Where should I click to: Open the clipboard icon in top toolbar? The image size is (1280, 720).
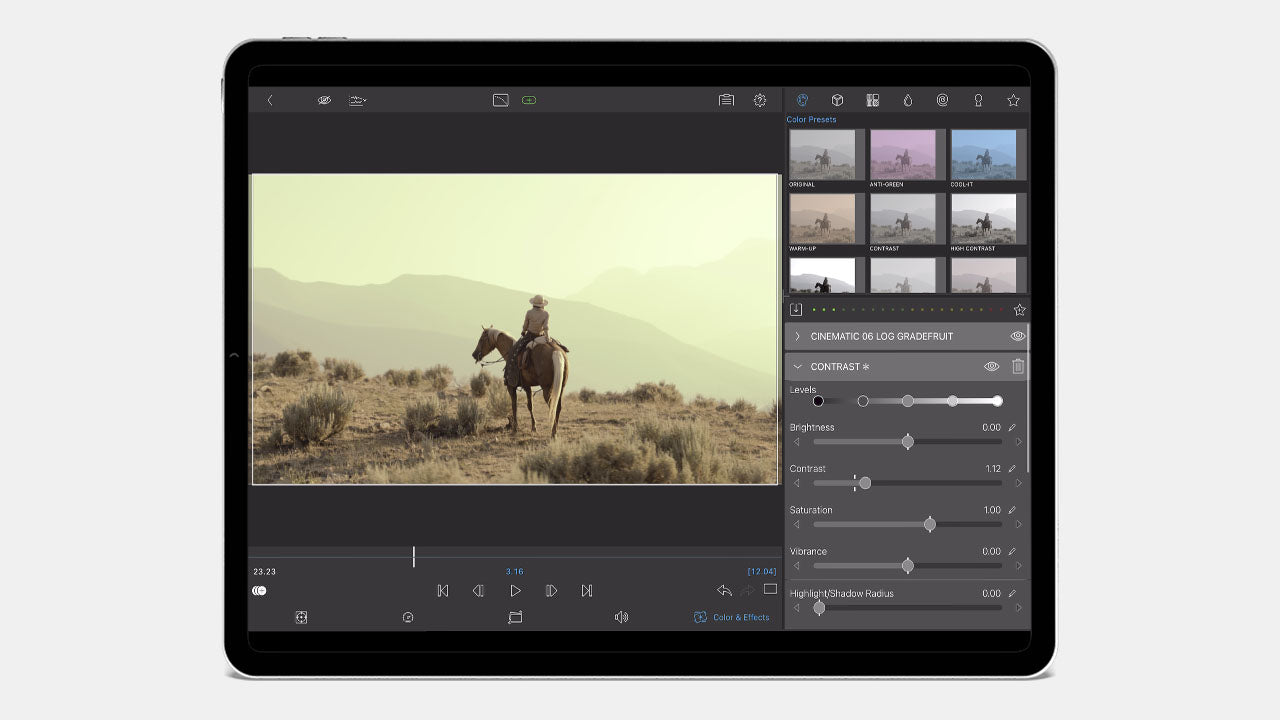pyautogui.click(x=726, y=100)
